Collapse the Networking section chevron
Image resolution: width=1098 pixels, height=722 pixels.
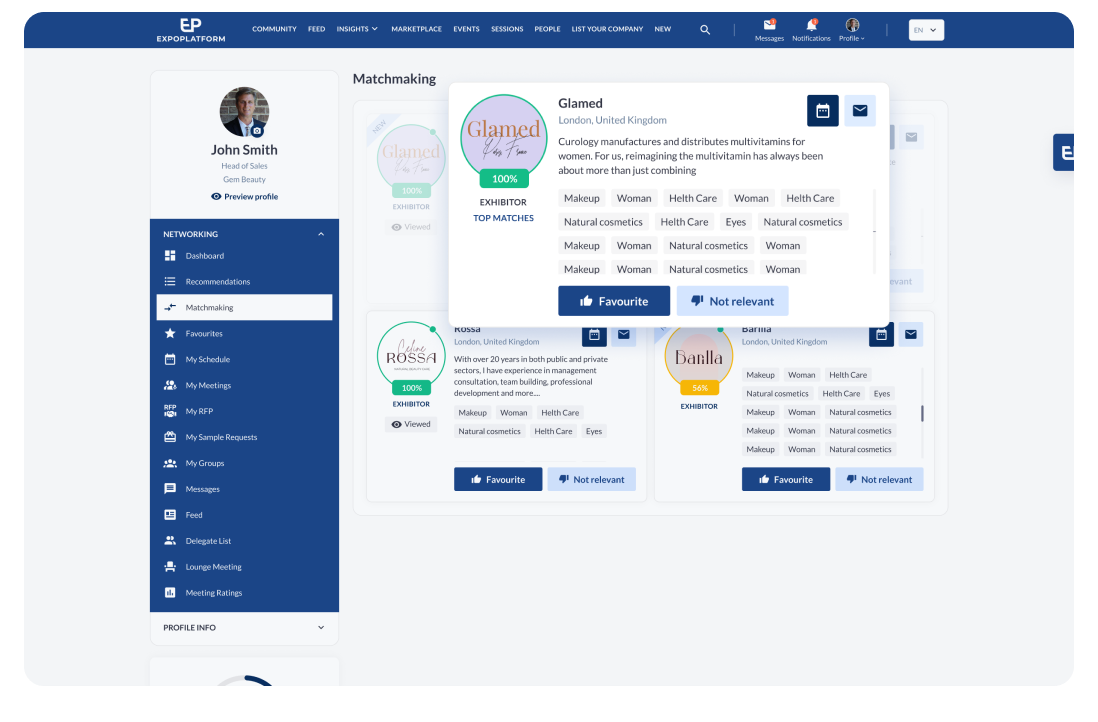point(321,234)
